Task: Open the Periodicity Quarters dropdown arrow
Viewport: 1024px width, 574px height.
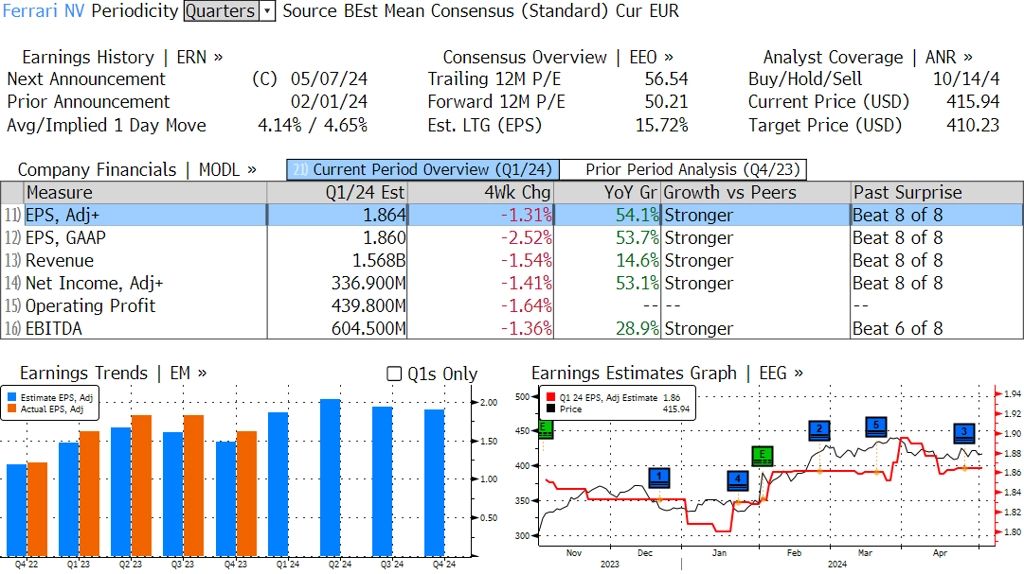Action: [267, 11]
